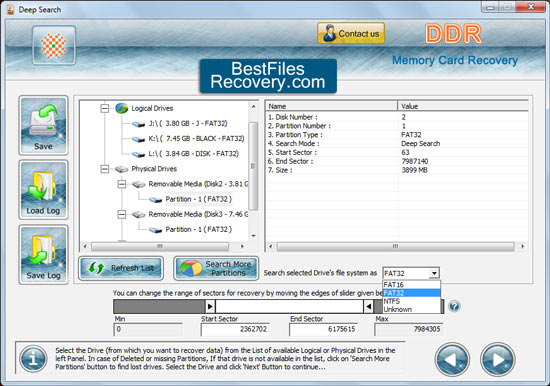This screenshot has height=386, width=550.
Task: Open the file system dropdown arrow
Action: pyautogui.click(x=434, y=273)
